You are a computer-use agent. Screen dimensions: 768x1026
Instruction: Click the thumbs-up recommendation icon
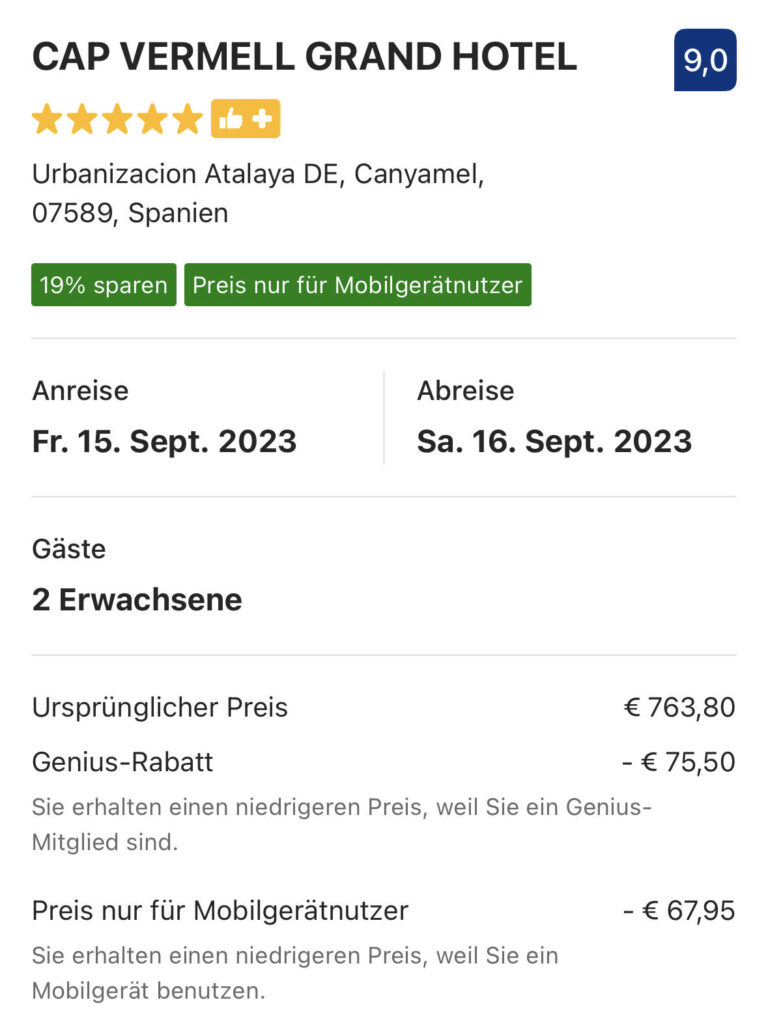(x=230, y=118)
